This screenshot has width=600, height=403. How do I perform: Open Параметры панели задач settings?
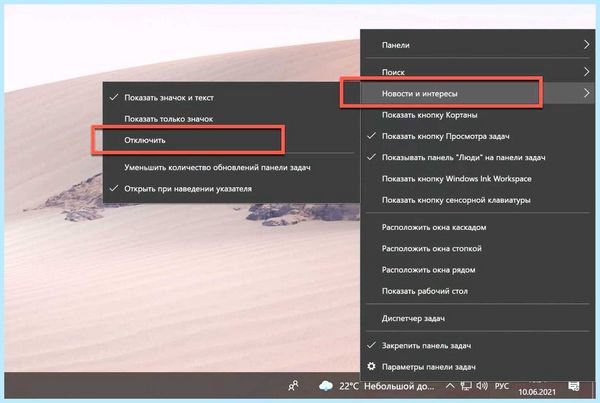point(478,367)
